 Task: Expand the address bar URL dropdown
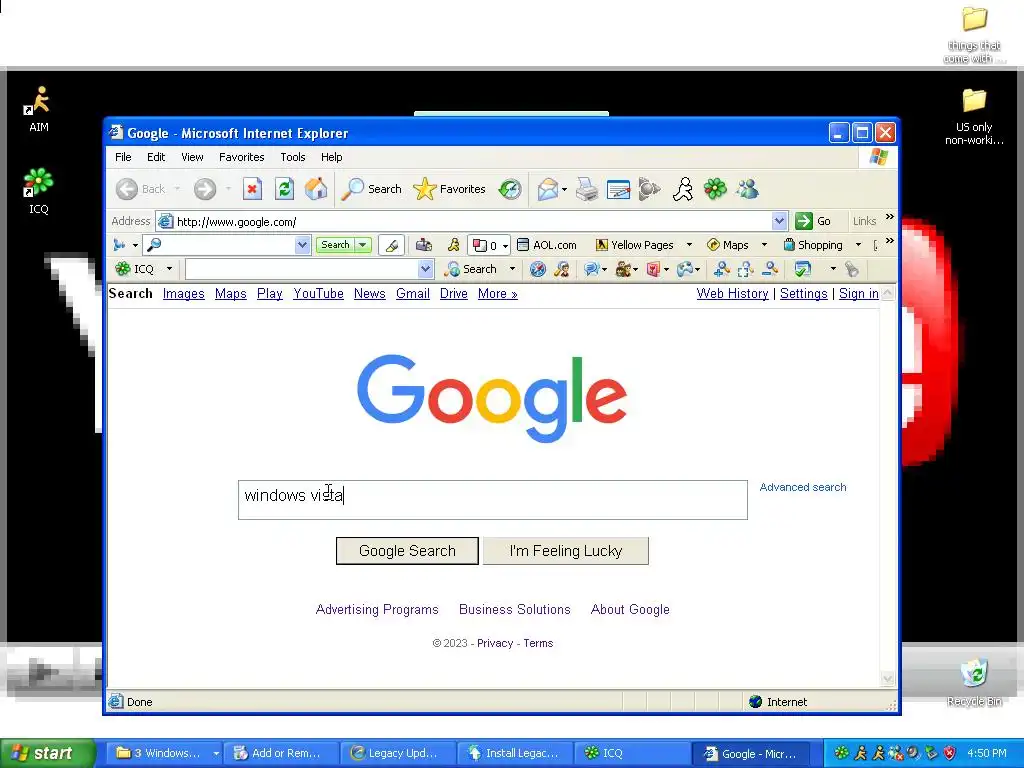coord(779,221)
